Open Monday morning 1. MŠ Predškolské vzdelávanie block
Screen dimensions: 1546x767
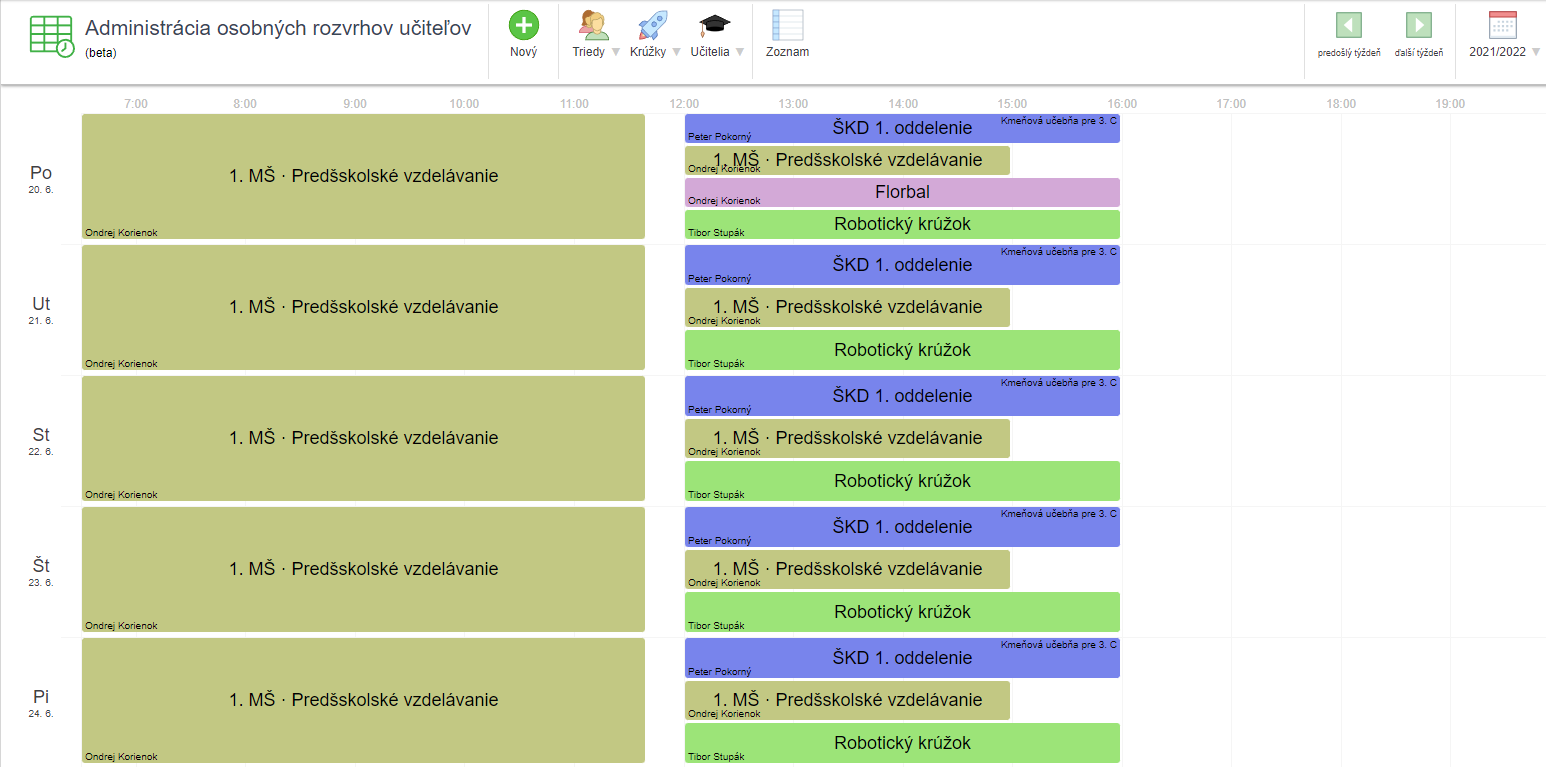coord(363,177)
